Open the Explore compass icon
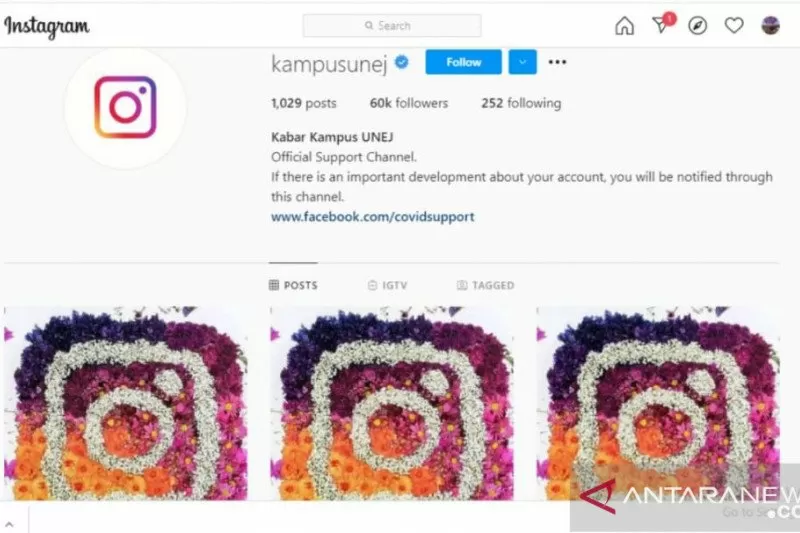 tap(697, 26)
